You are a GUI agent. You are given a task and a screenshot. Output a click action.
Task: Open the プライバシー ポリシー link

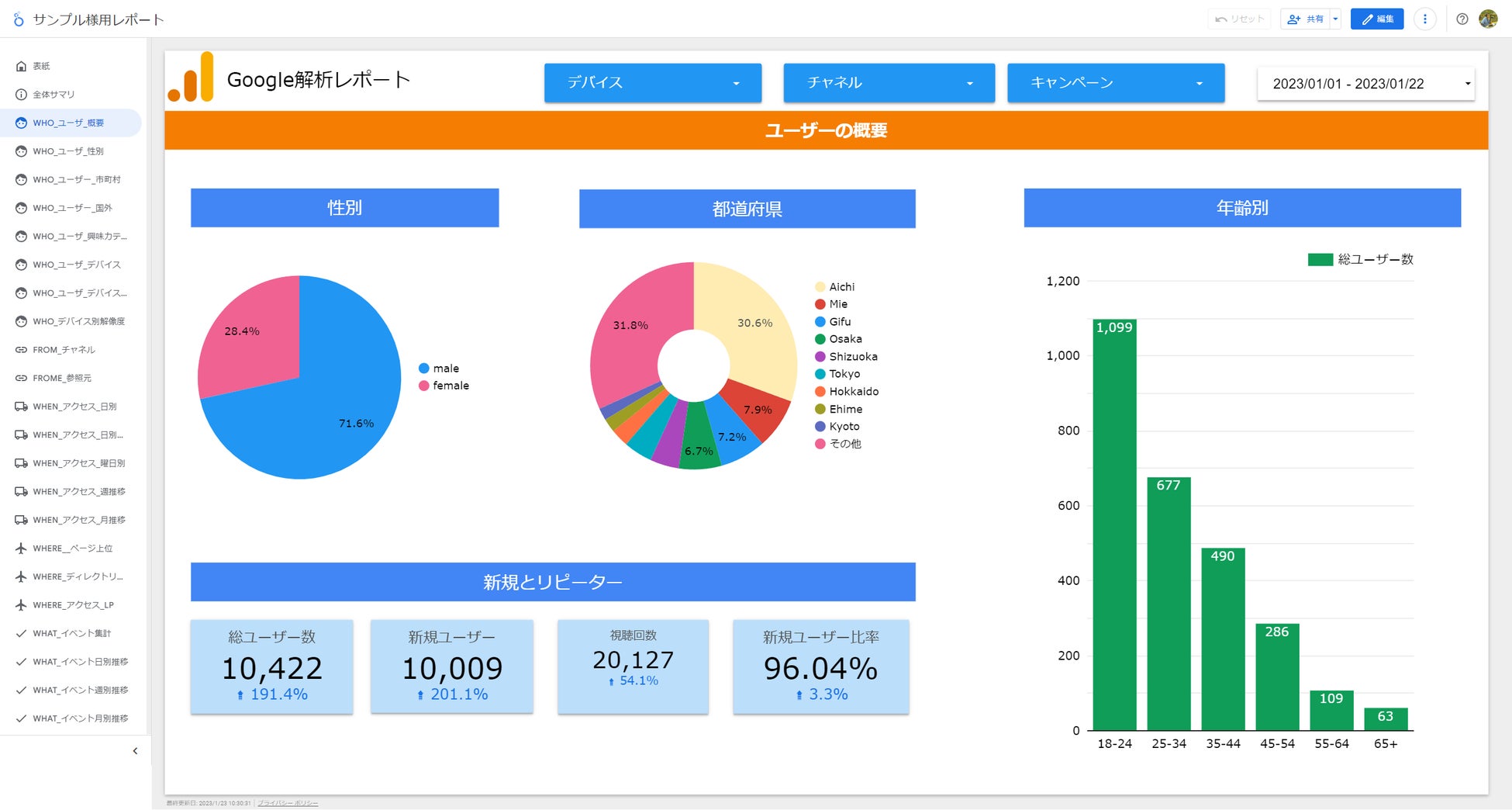tap(288, 803)
